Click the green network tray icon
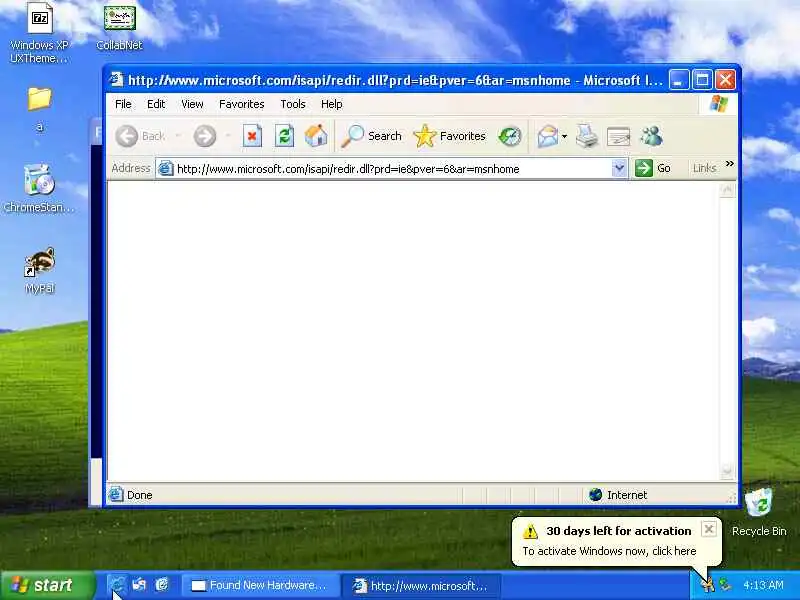Image resolution: width=800 pixels, height=600 pixels. point(723,585)
